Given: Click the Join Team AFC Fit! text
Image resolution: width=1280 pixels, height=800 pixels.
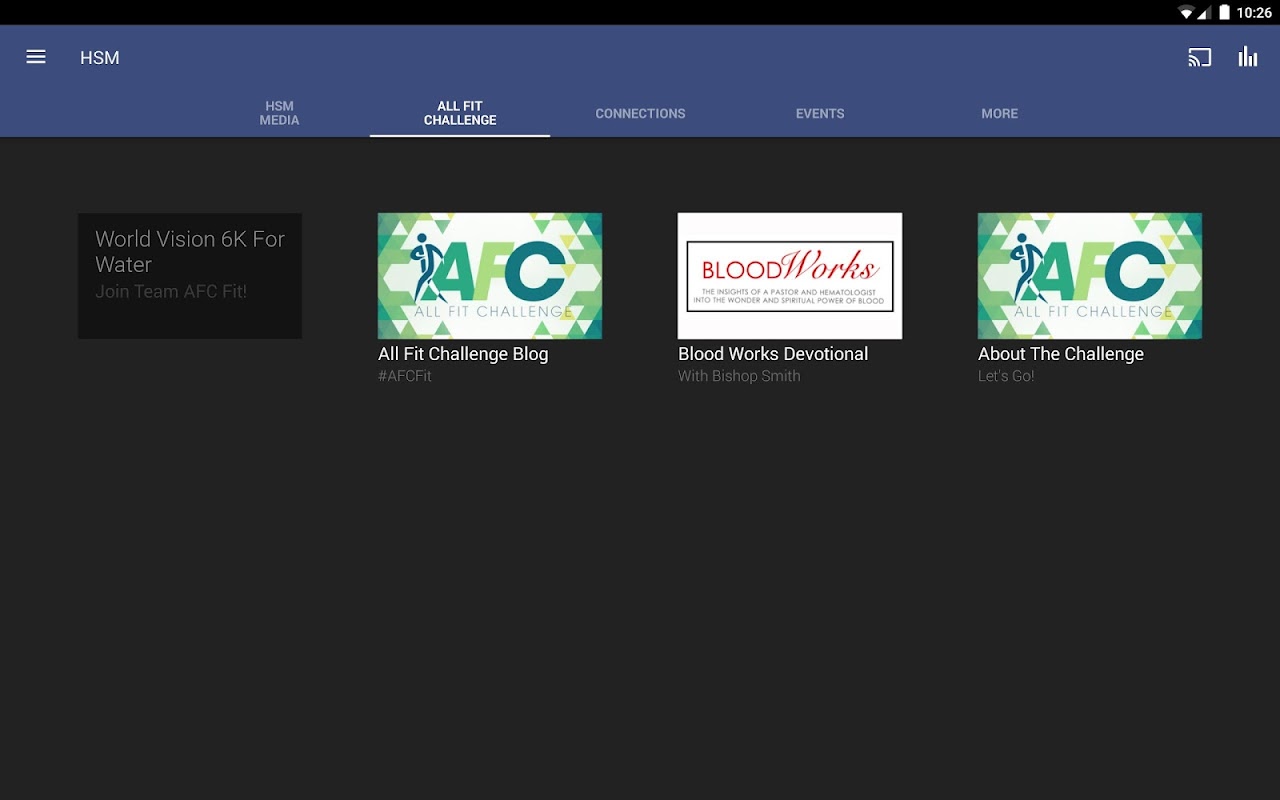Looking at the screenshot, I should [x=171, y=292].
